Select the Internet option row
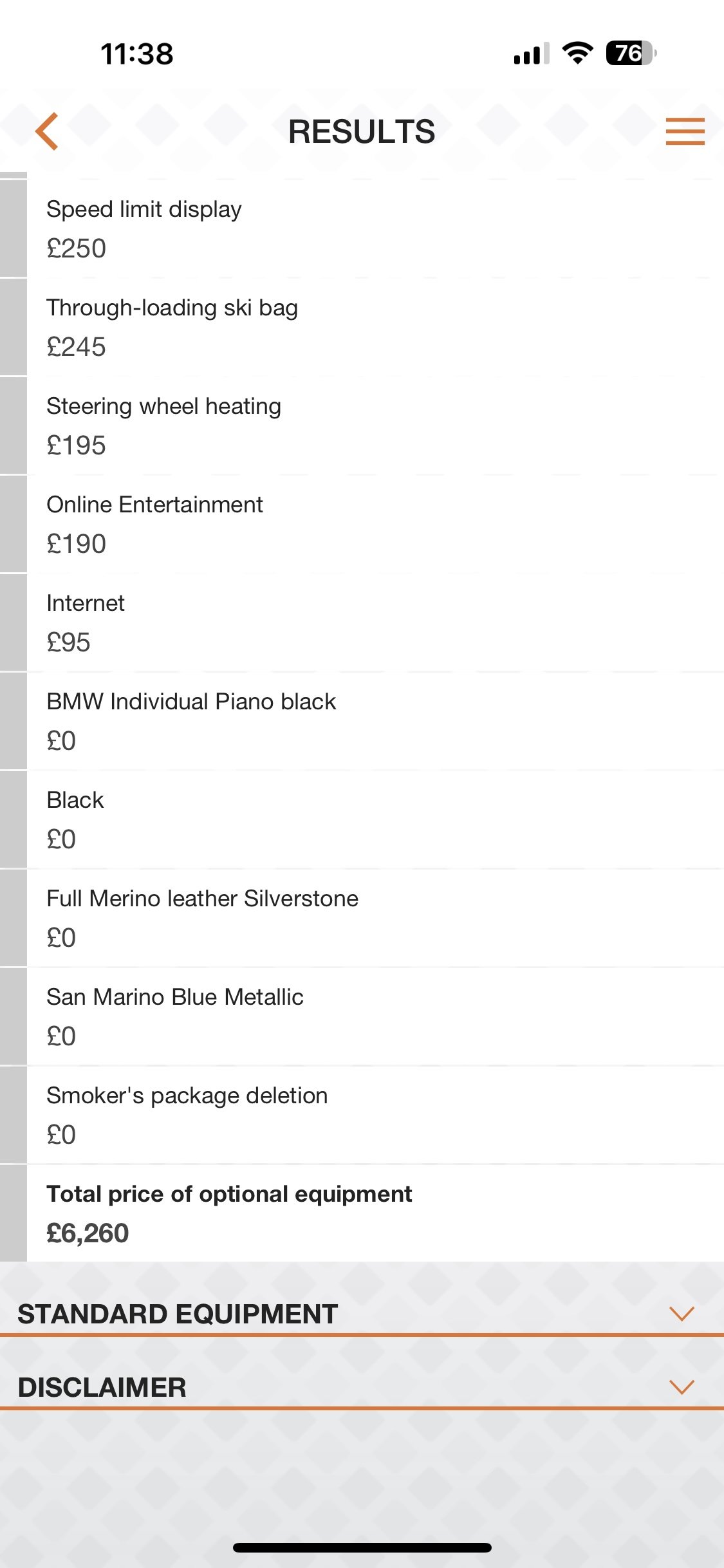This screenshot has width=724, height=1568. [x=86, y=622]
